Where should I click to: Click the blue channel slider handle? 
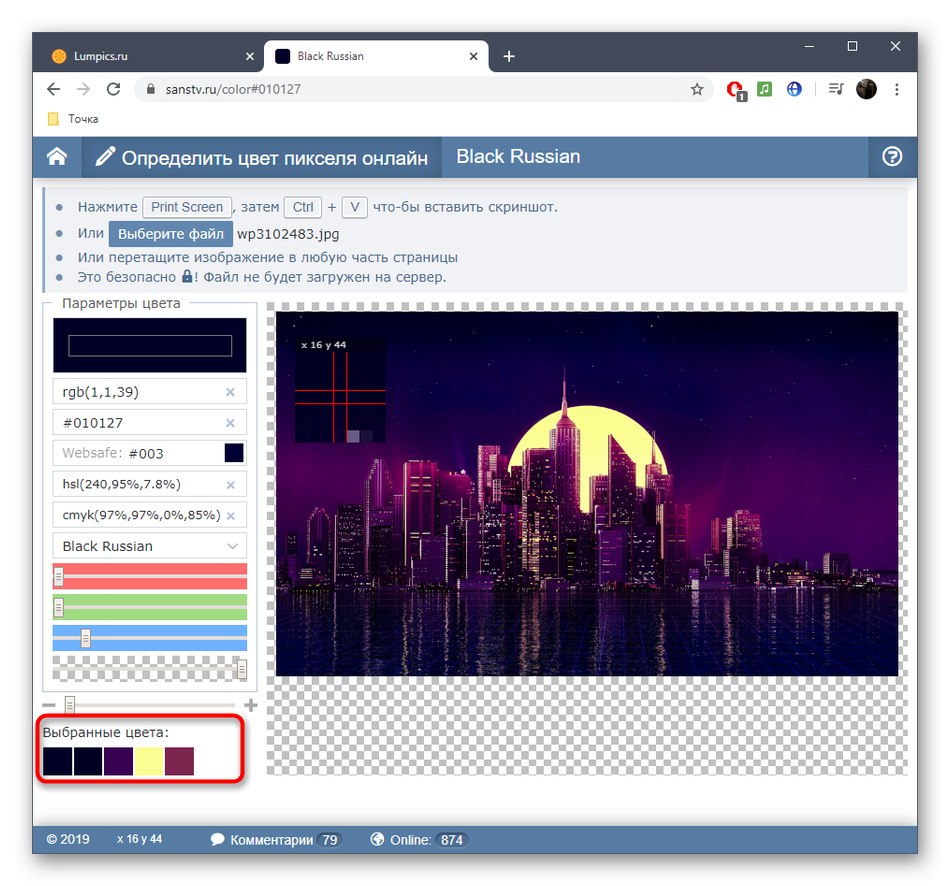(x=85, y=638)
